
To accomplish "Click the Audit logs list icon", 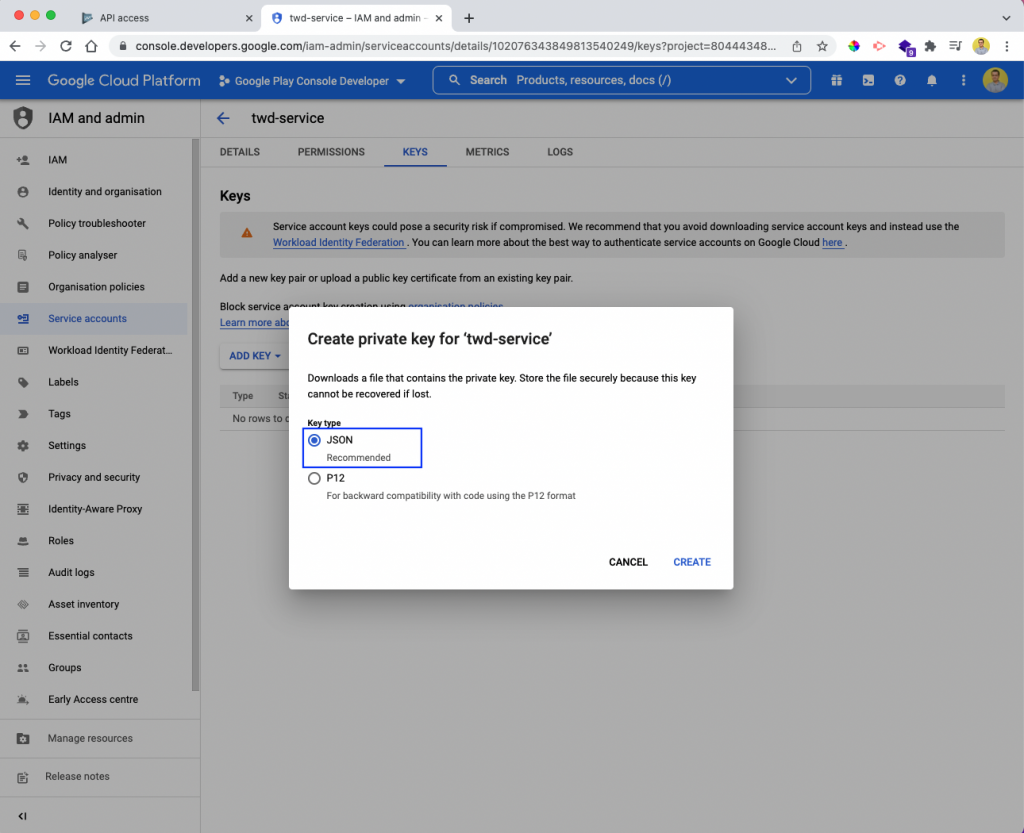I will tap(23, 573).
